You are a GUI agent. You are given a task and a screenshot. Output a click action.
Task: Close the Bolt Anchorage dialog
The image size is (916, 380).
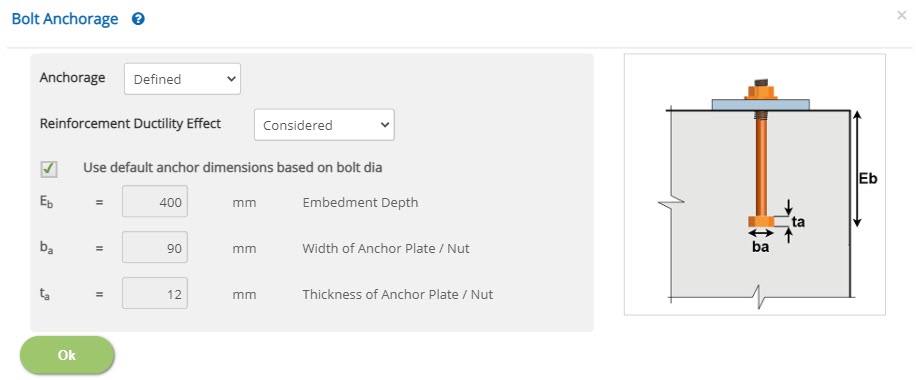coord(901,16)
